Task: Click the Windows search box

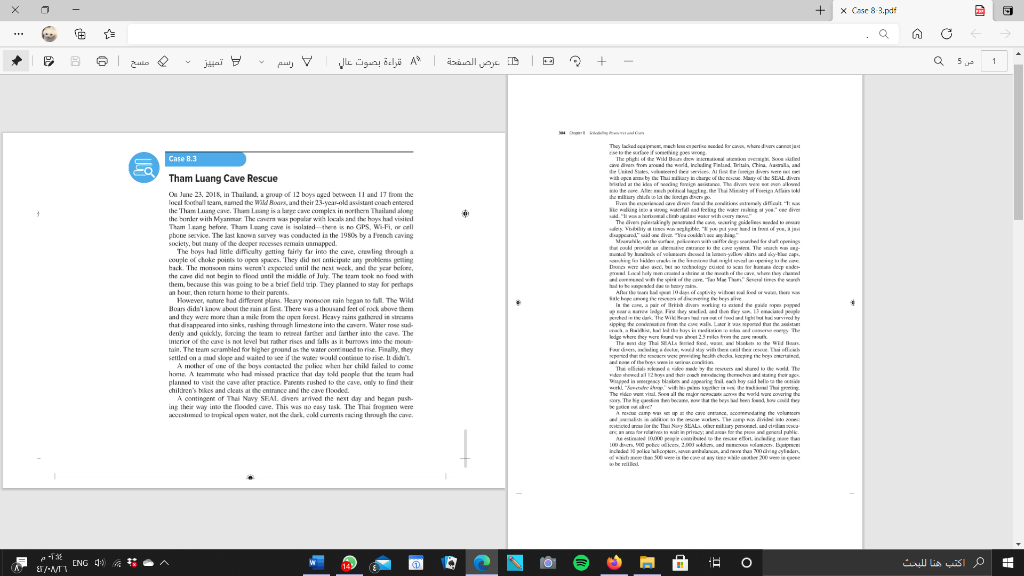Action: [x=877, y=562]
